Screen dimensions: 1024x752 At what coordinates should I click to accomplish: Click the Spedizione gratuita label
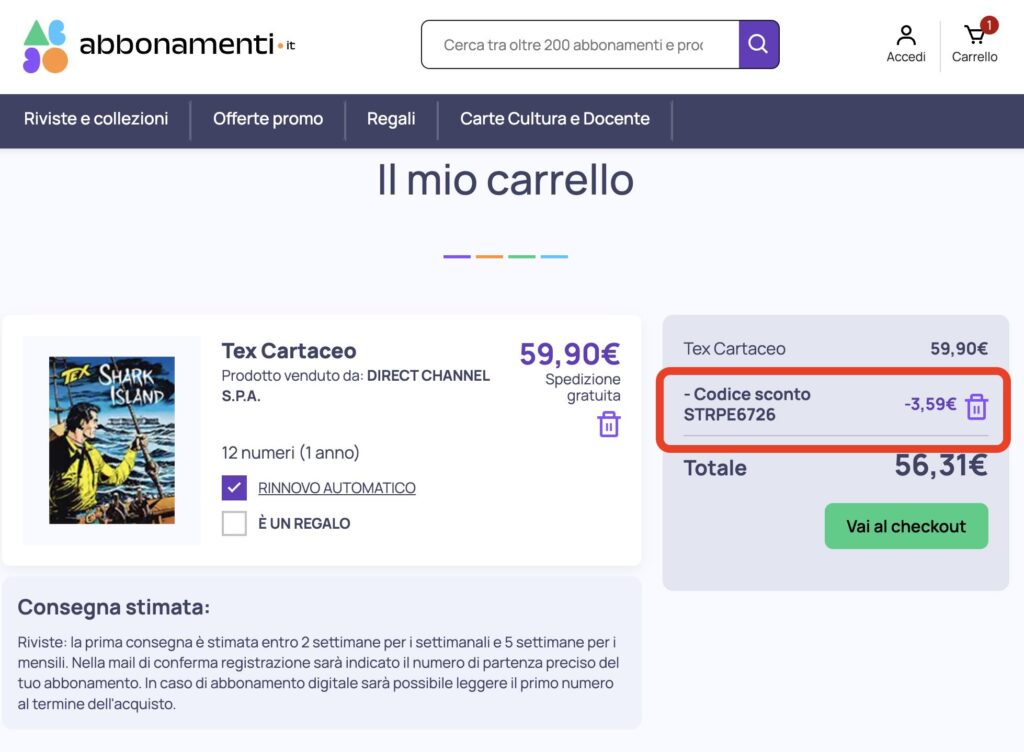click(583, 387)
